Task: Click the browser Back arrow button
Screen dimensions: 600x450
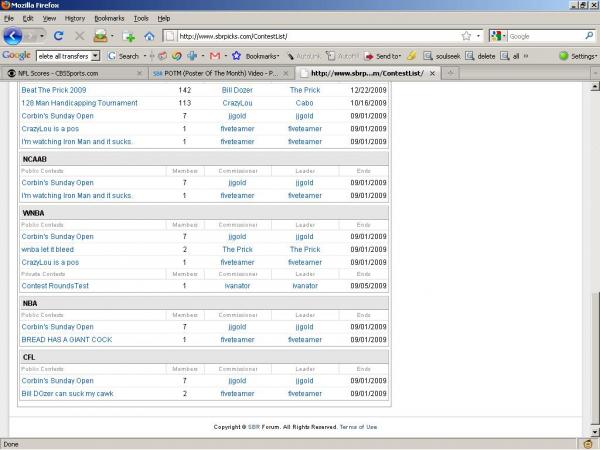Action: [x=13, y=36]
